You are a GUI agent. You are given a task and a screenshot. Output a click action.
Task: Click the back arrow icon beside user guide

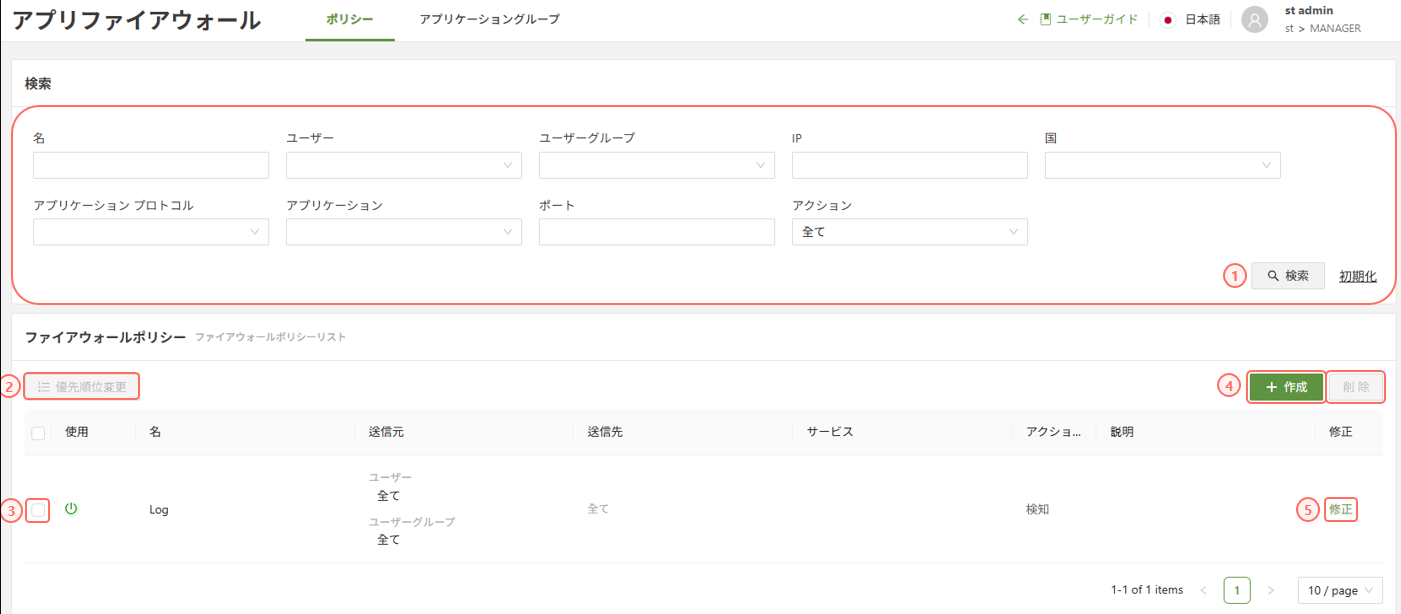coord(1022,19)
